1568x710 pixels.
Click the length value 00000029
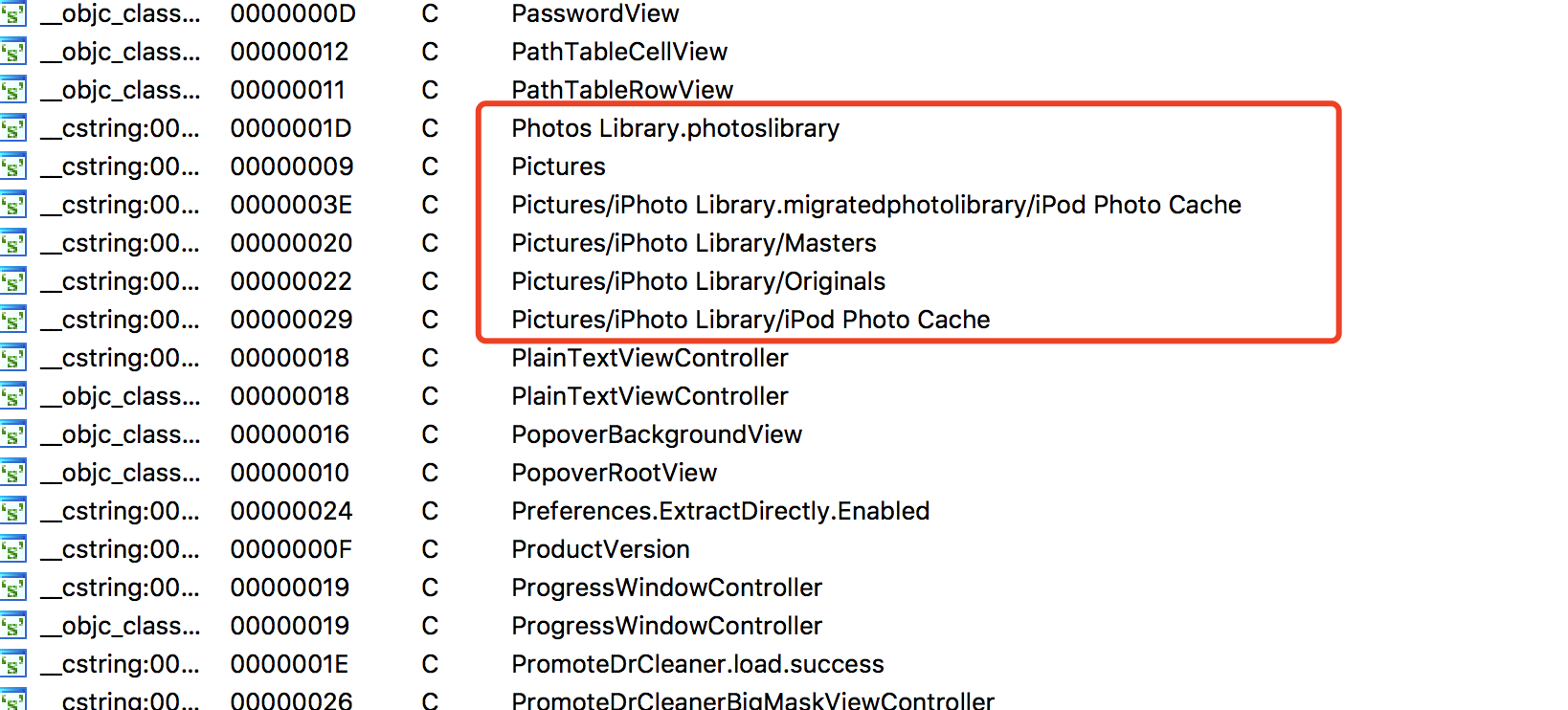290,320
